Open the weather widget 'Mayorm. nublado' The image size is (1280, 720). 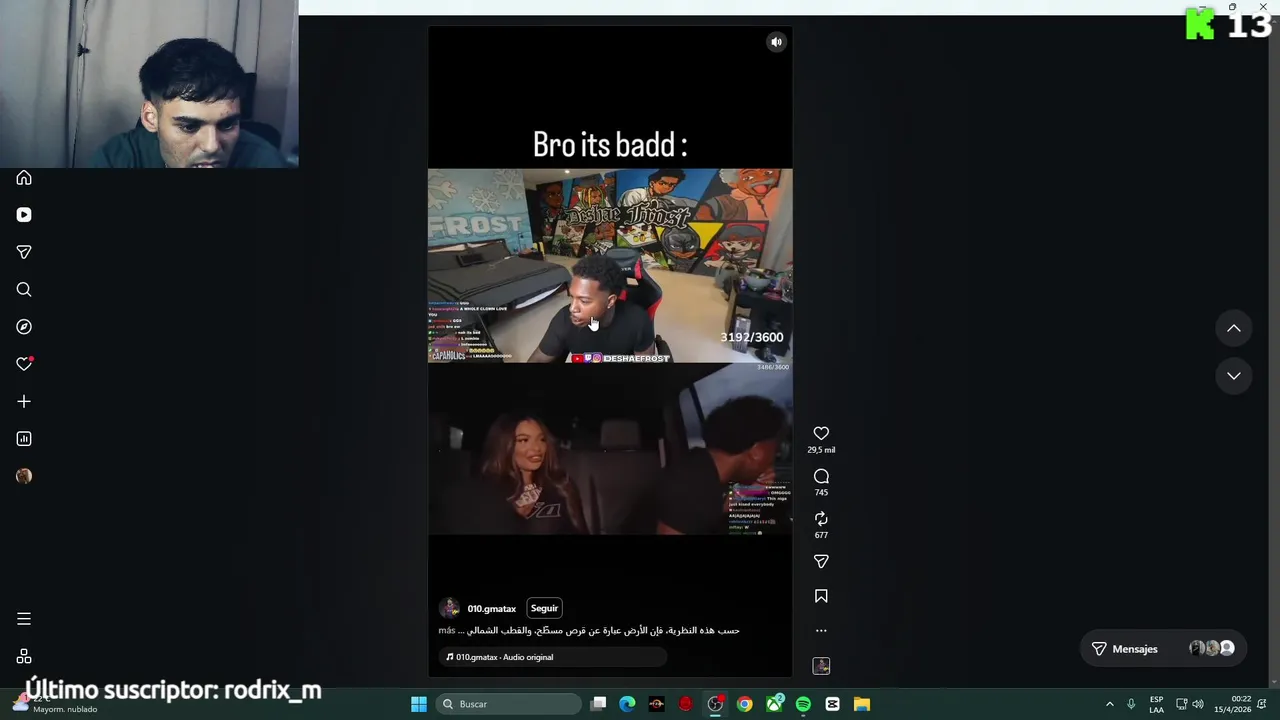click(55, 704)
